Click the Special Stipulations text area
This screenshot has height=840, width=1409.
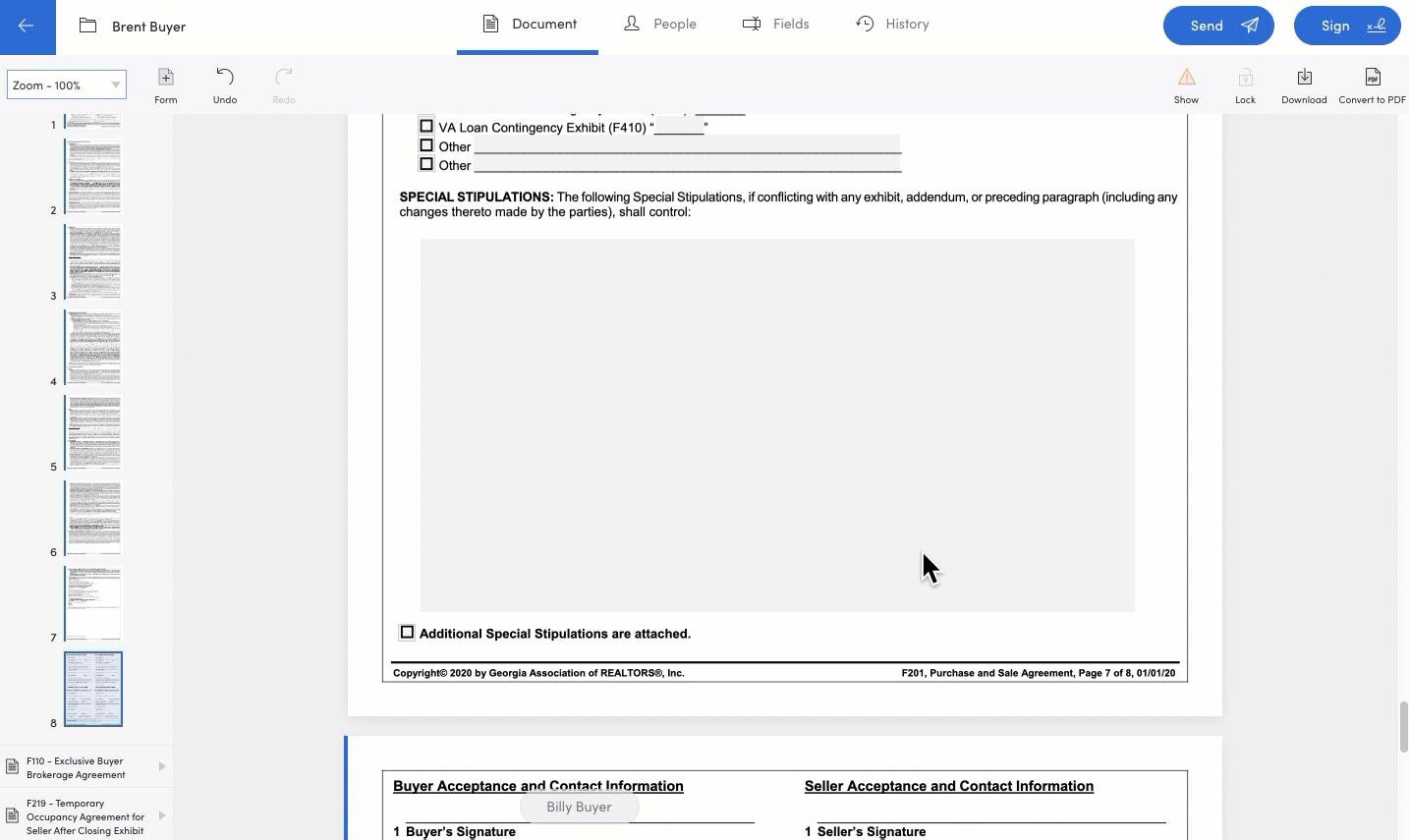[777, 425]
